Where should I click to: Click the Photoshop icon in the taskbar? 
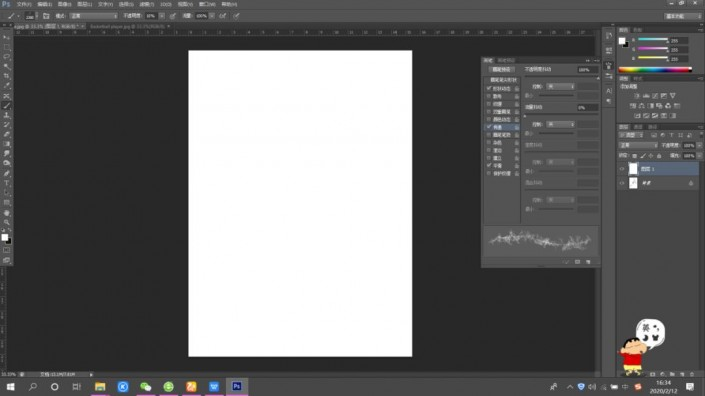tap(237, 386)
